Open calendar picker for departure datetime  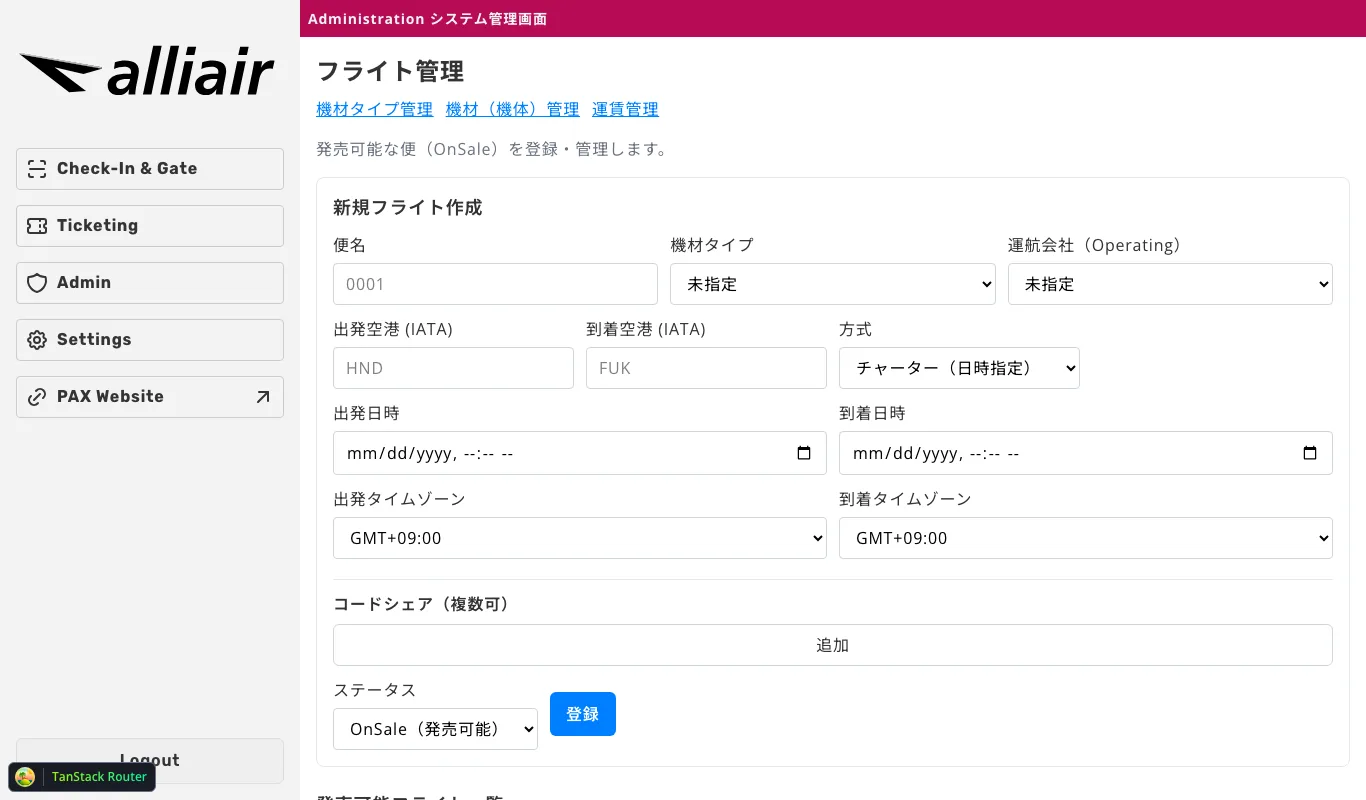click(x=804, y=453)
